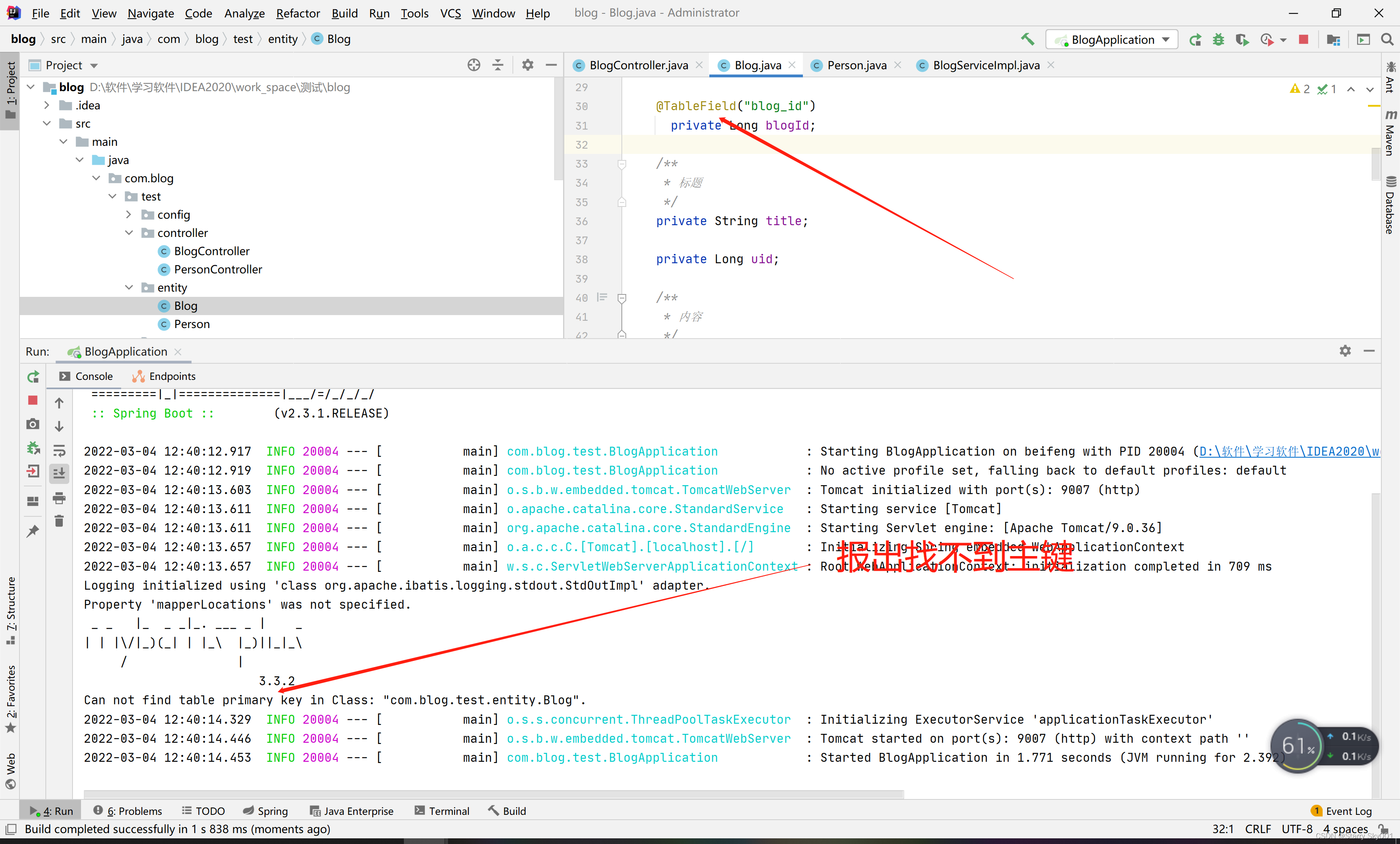Collapse the controller folder in the project tree
The width and height of the screenshot is (1400, 844).
(129, 233)
